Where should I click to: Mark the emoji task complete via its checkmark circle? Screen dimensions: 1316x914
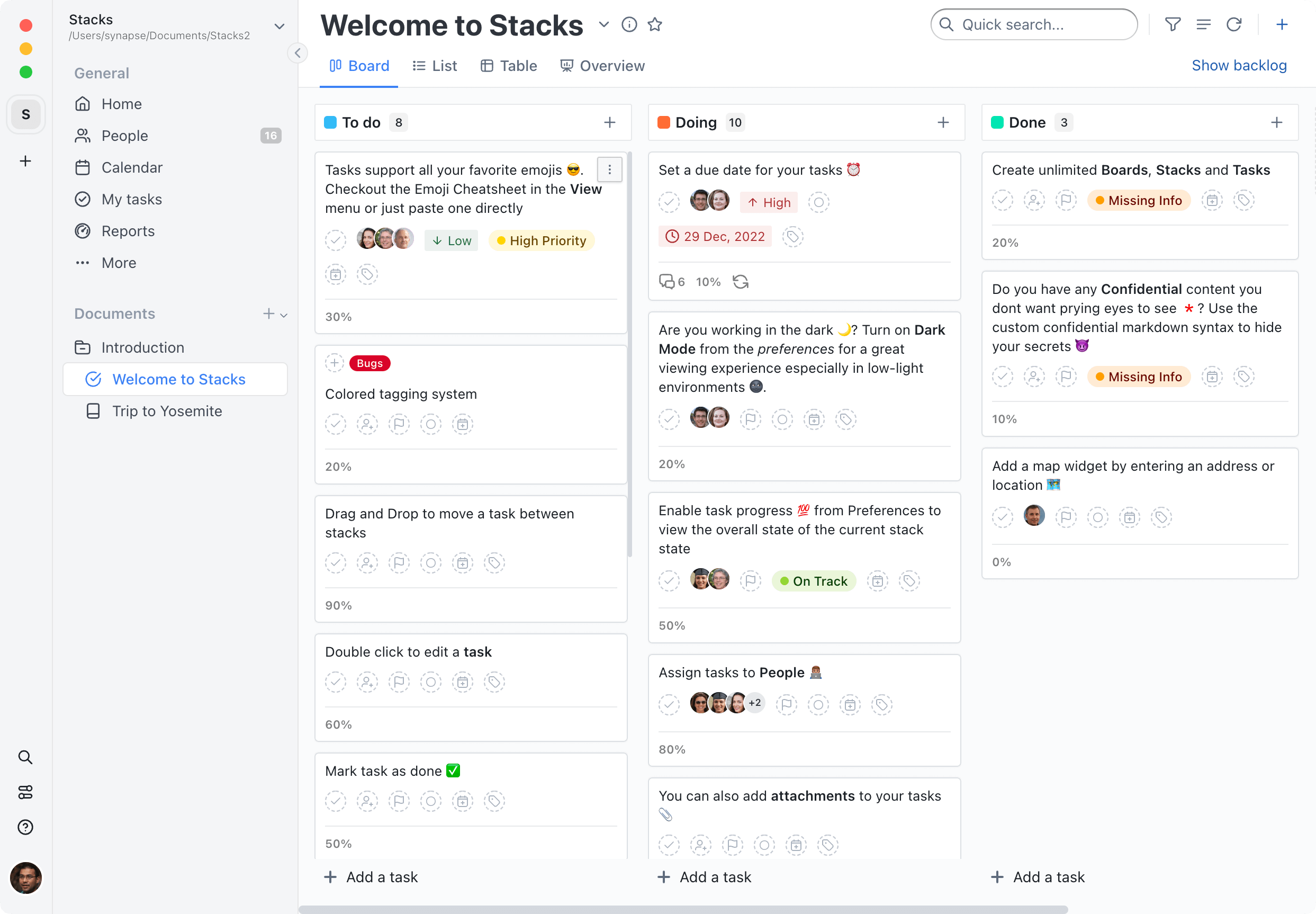pos(336,240)
